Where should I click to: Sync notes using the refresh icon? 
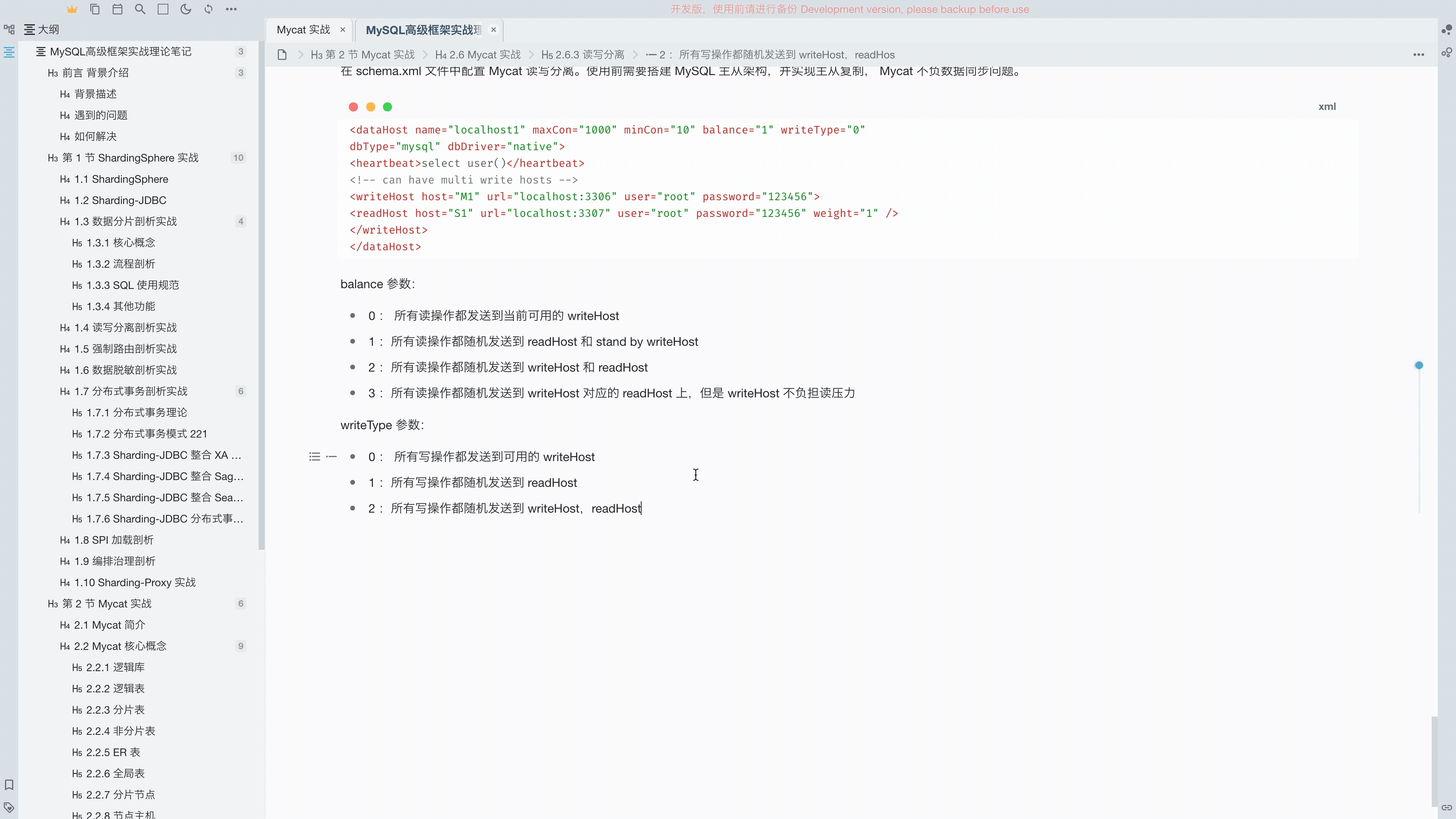click(x=208, y=9)
